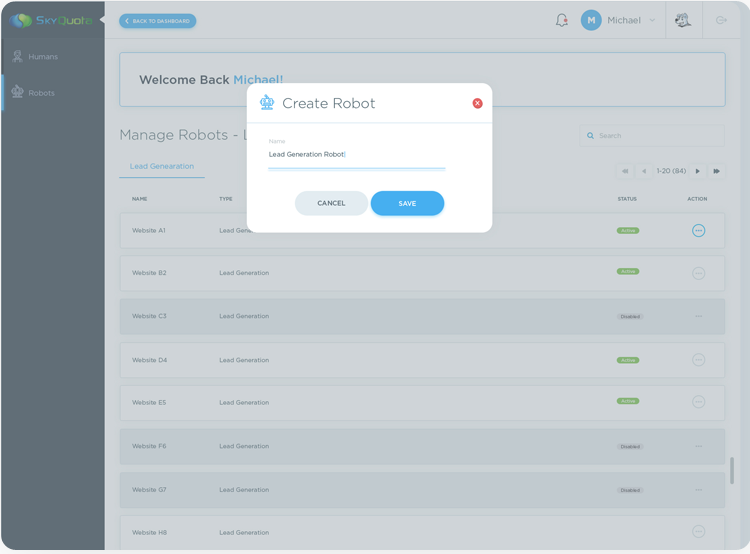The width and height of the screenshot is (750, 554).
Task: Go to the next page of robots
Action: click(x=698, y=171)
